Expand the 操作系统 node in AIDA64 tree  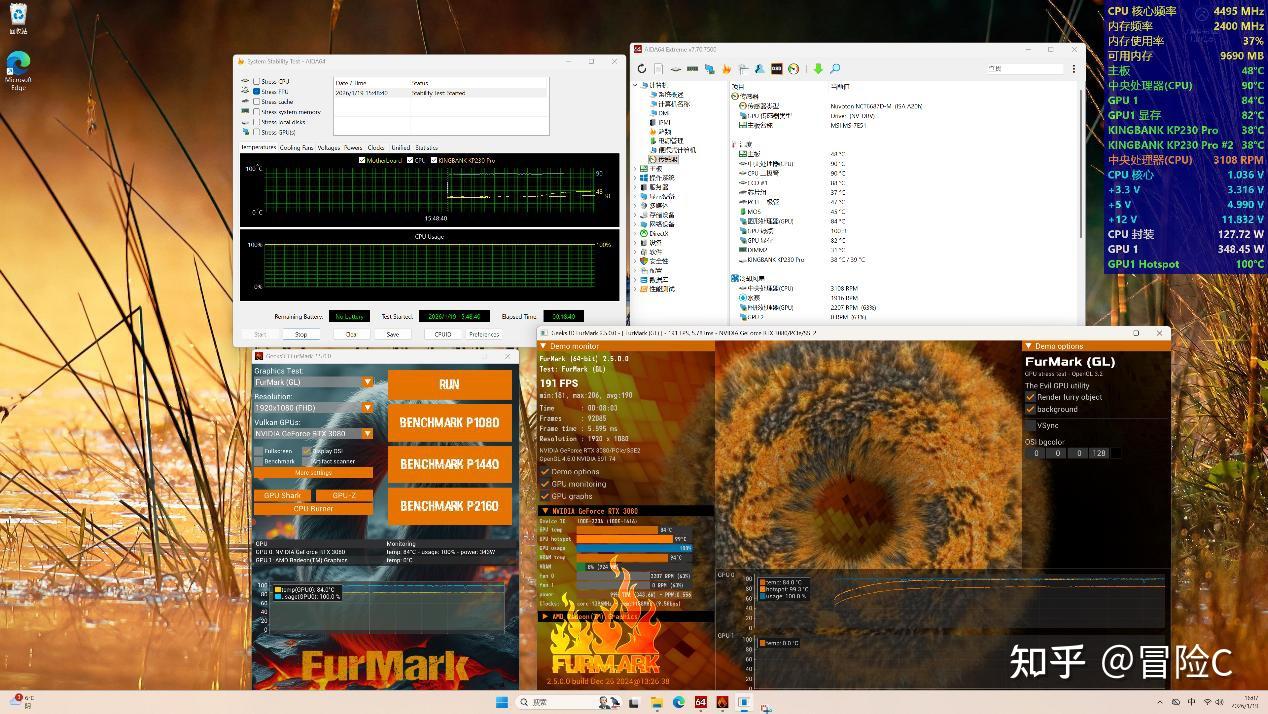[637, 178]
